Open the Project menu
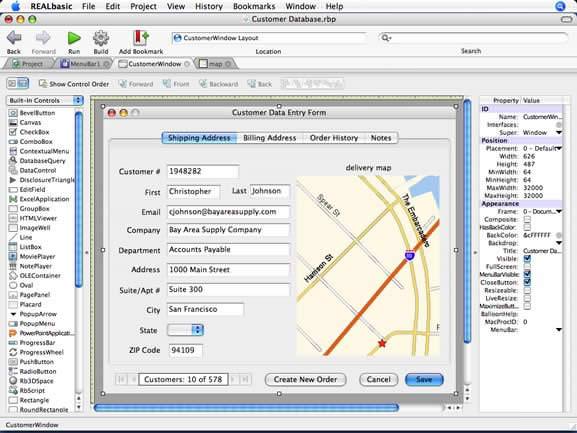This screenshot has height=433, width=577. pos(143,6)
